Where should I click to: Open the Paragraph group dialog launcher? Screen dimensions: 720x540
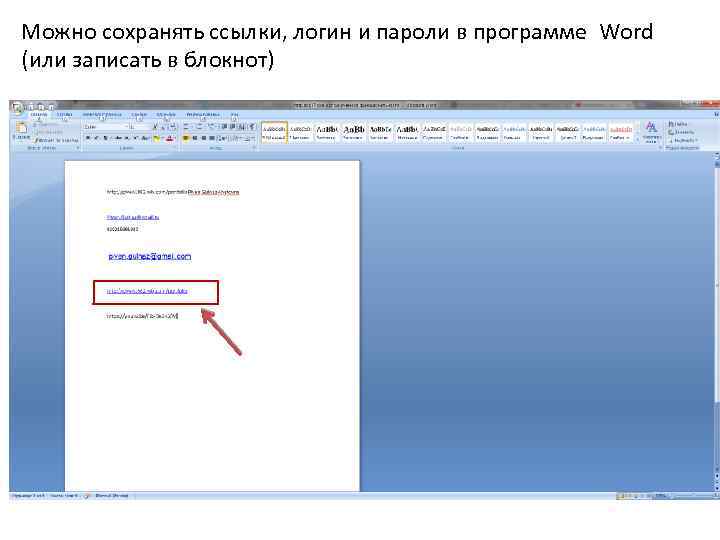tap(254, 148)
